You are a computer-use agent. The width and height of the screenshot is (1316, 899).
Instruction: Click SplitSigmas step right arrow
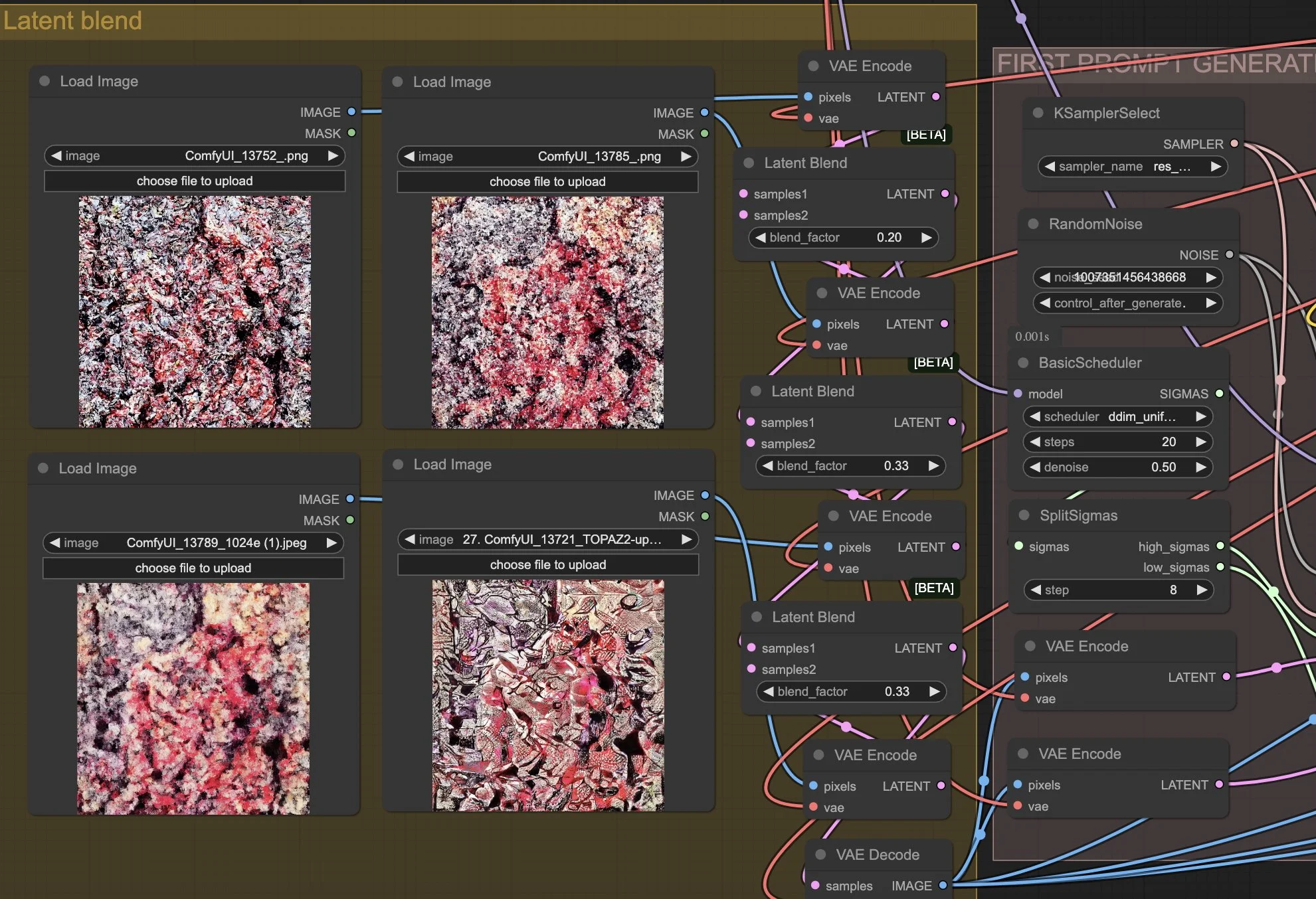pyautogui.click(x=1201, y=590)
